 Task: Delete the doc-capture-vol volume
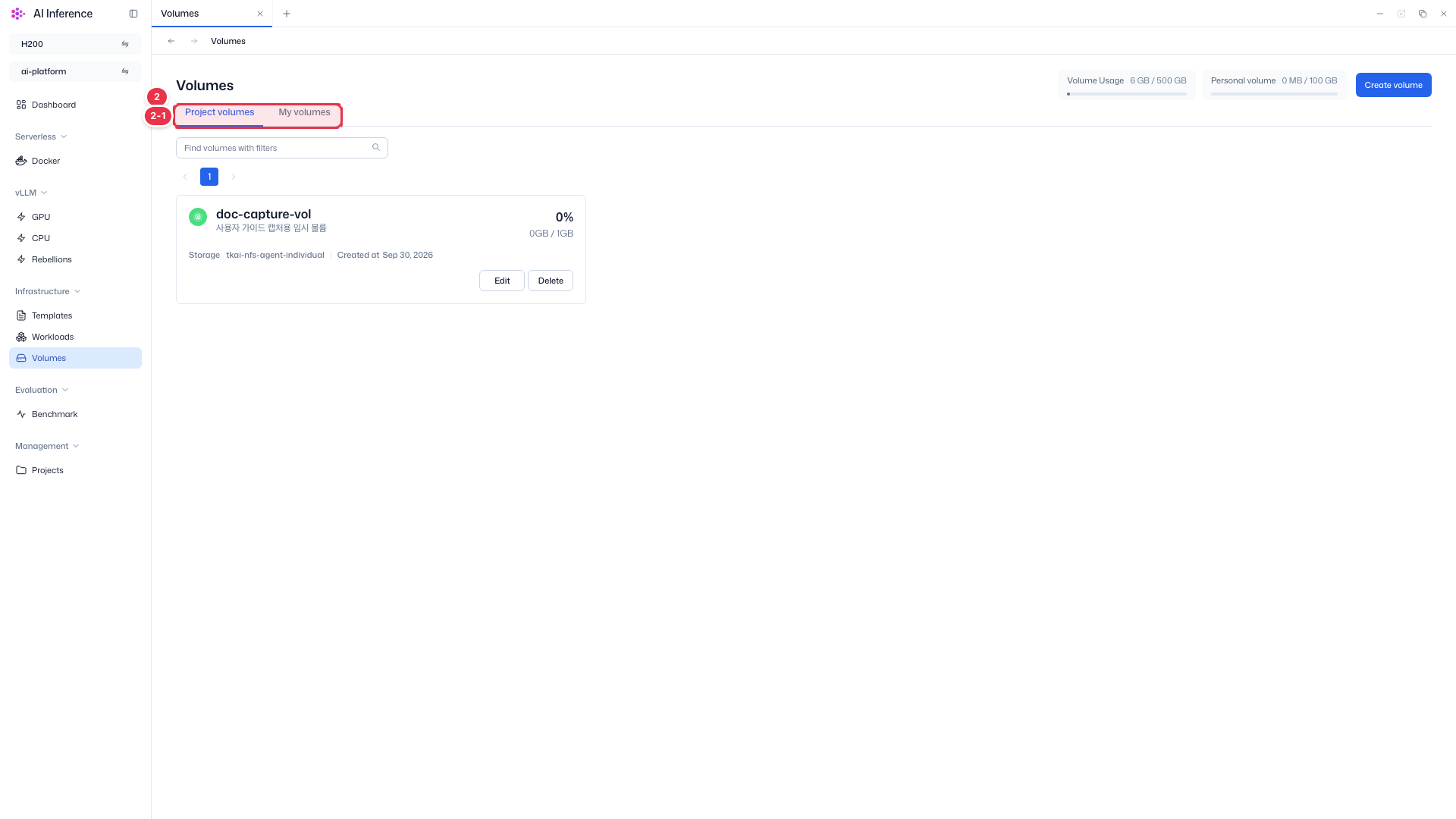pos(551,281)
